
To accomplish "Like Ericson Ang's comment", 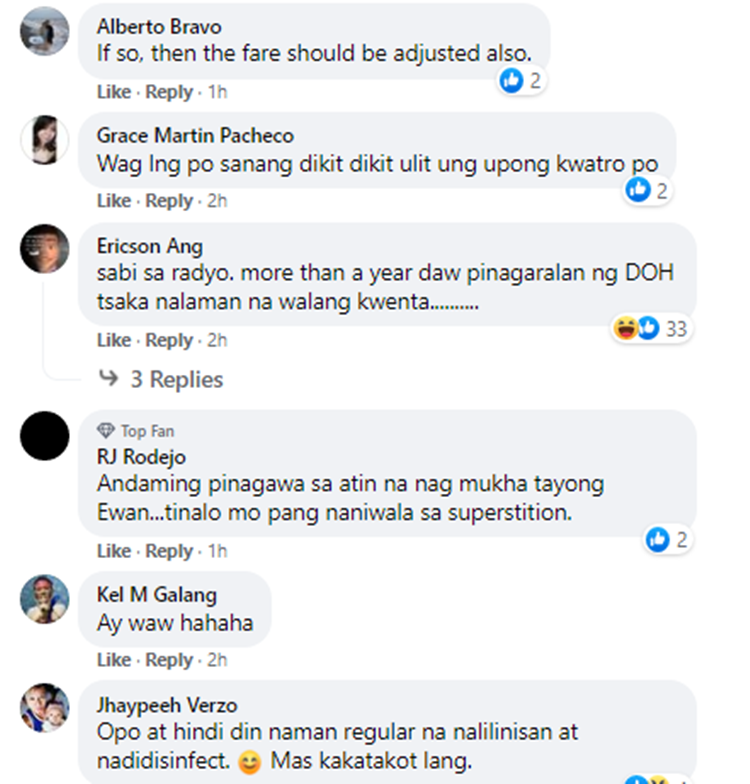I will (114, 340).
